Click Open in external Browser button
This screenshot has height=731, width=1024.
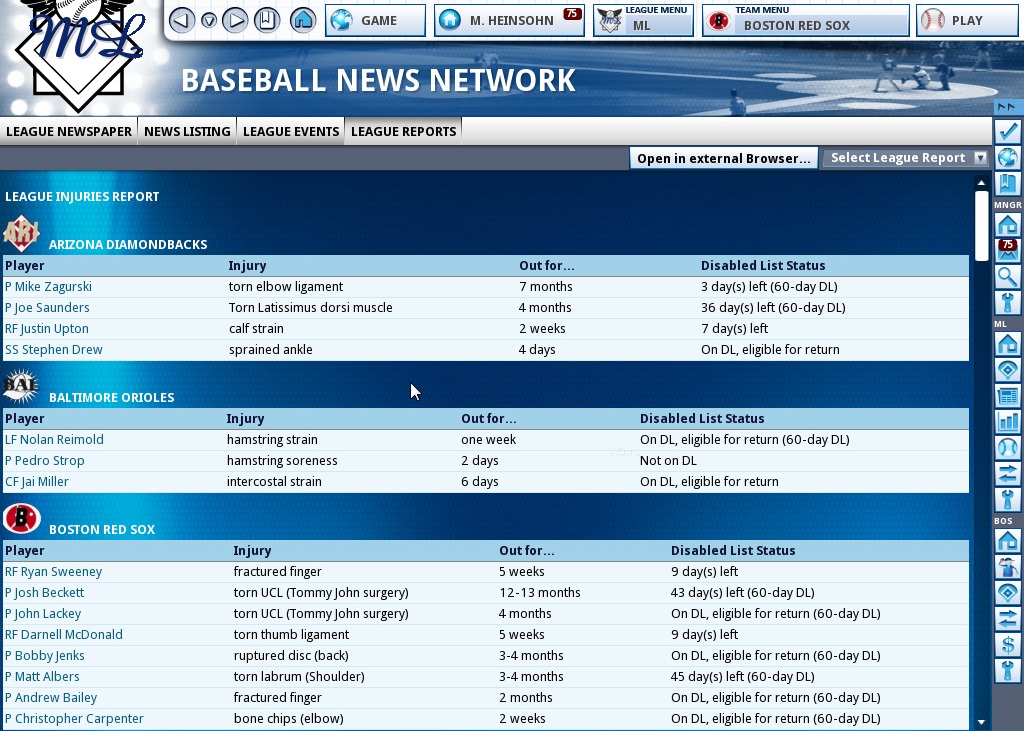(723, 158)
